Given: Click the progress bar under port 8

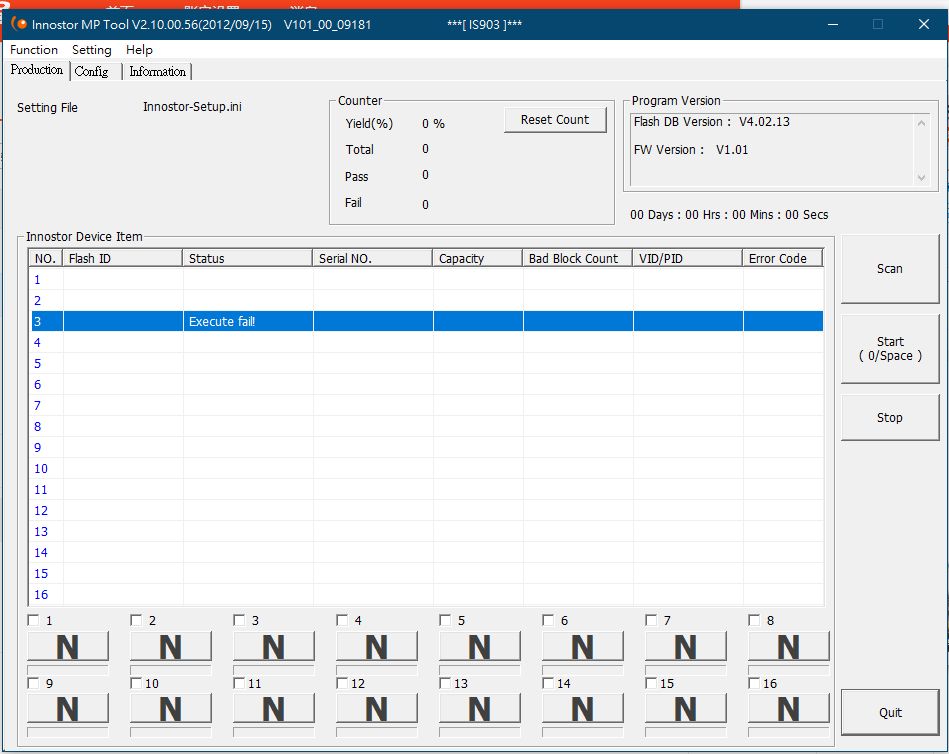Looking at the screenshot, I should tap(788, 670).
